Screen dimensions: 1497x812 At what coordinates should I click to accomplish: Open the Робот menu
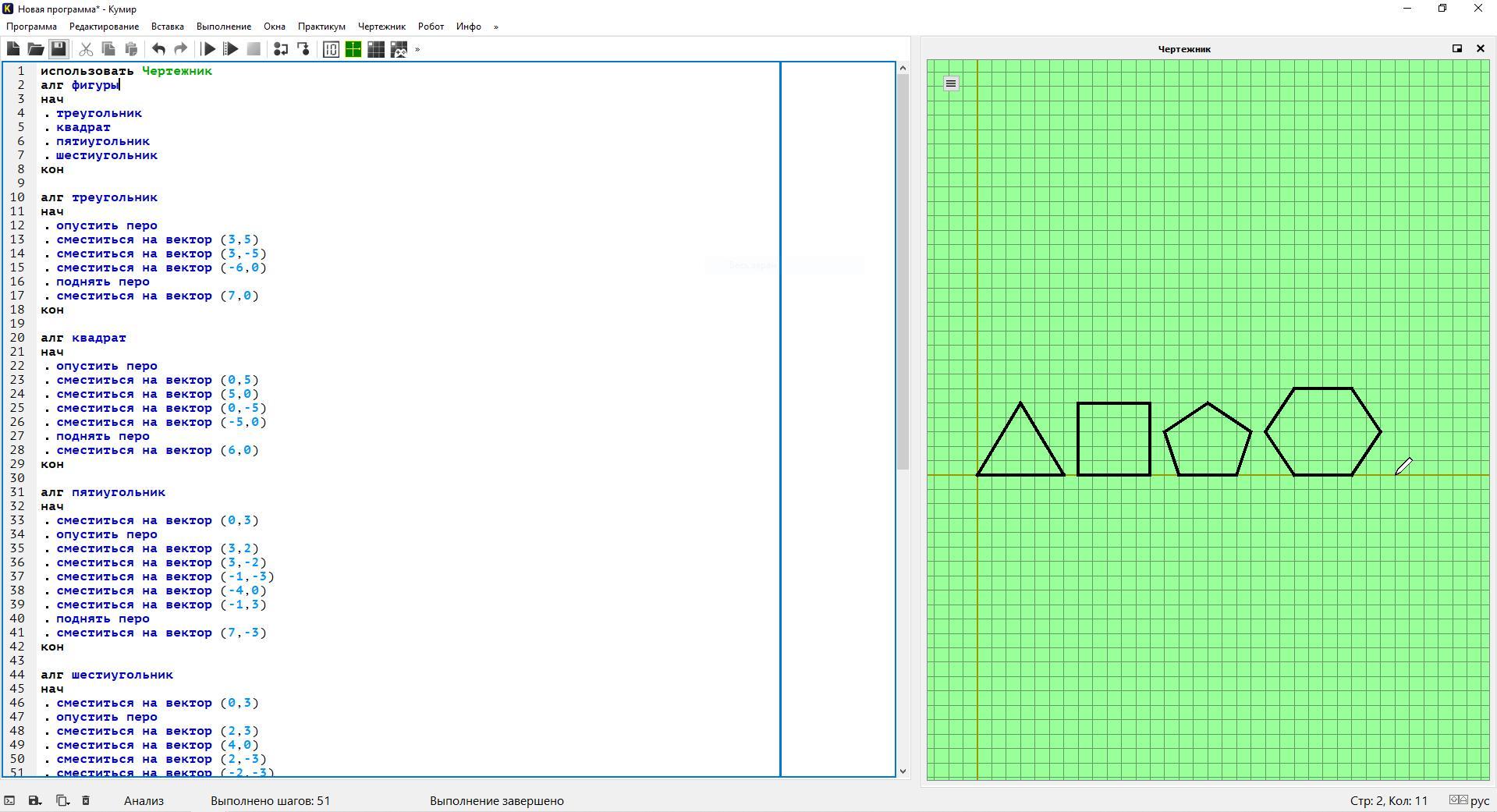click(431, 27)
